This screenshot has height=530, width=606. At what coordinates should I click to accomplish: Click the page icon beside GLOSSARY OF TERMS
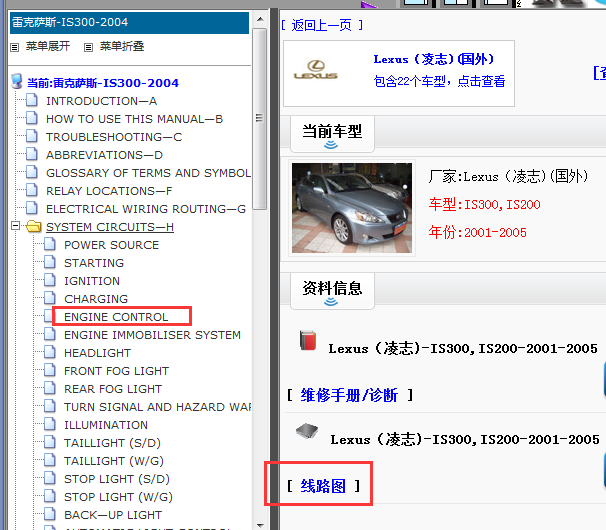[32, 172]
